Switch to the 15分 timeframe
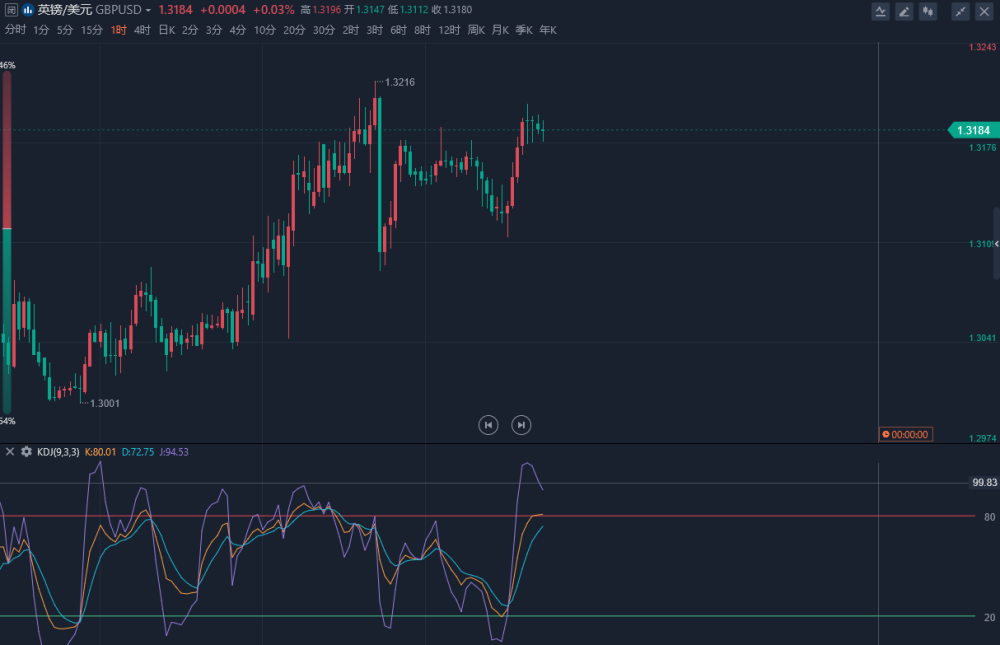This screenshot has height=645, width=1000. (92, 30)
